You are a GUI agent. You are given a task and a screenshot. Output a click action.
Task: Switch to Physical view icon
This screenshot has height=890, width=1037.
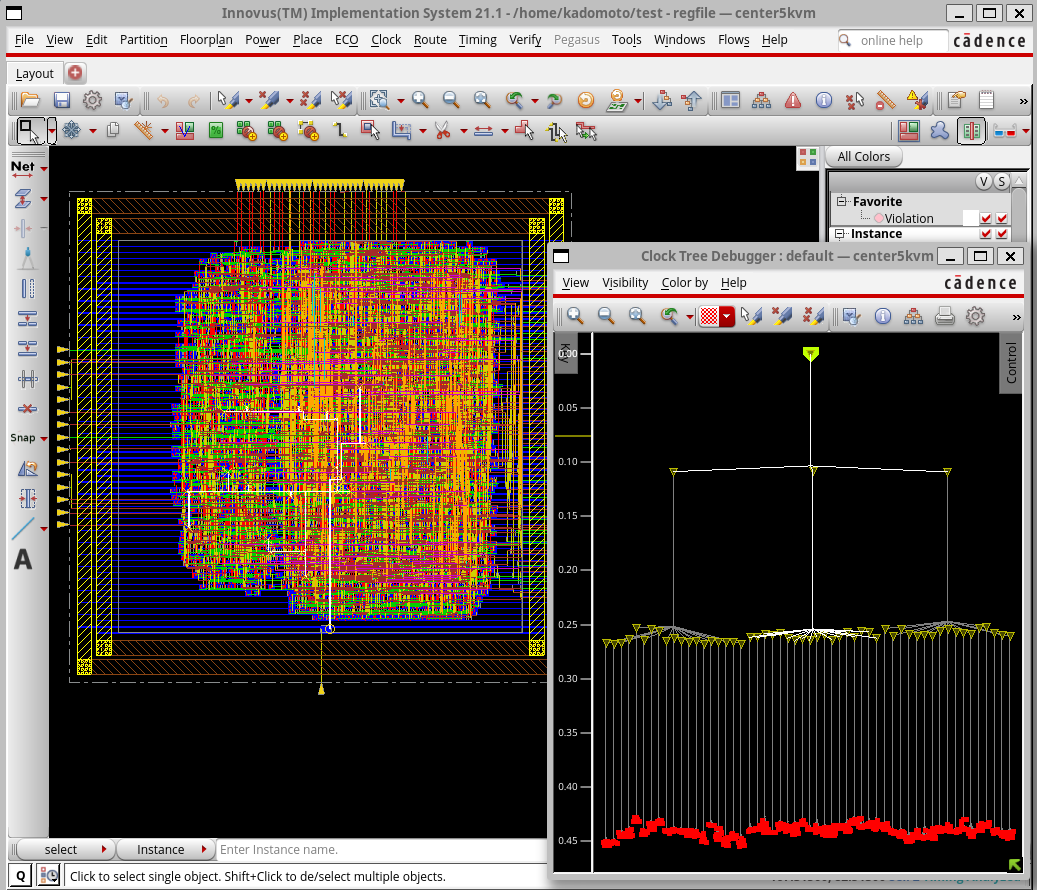click(x=972, y=131)
